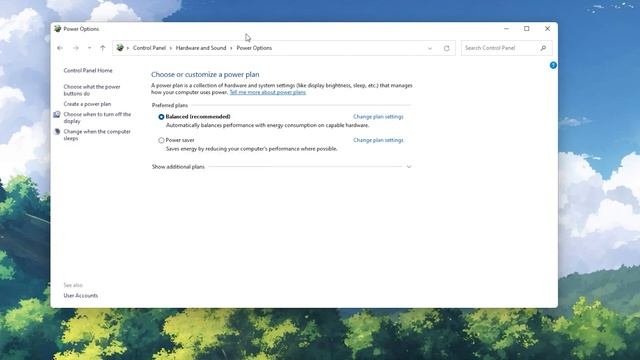Expand Show additional plans chevron
Viewport: 640px width, 360px height.
[409, 167]
